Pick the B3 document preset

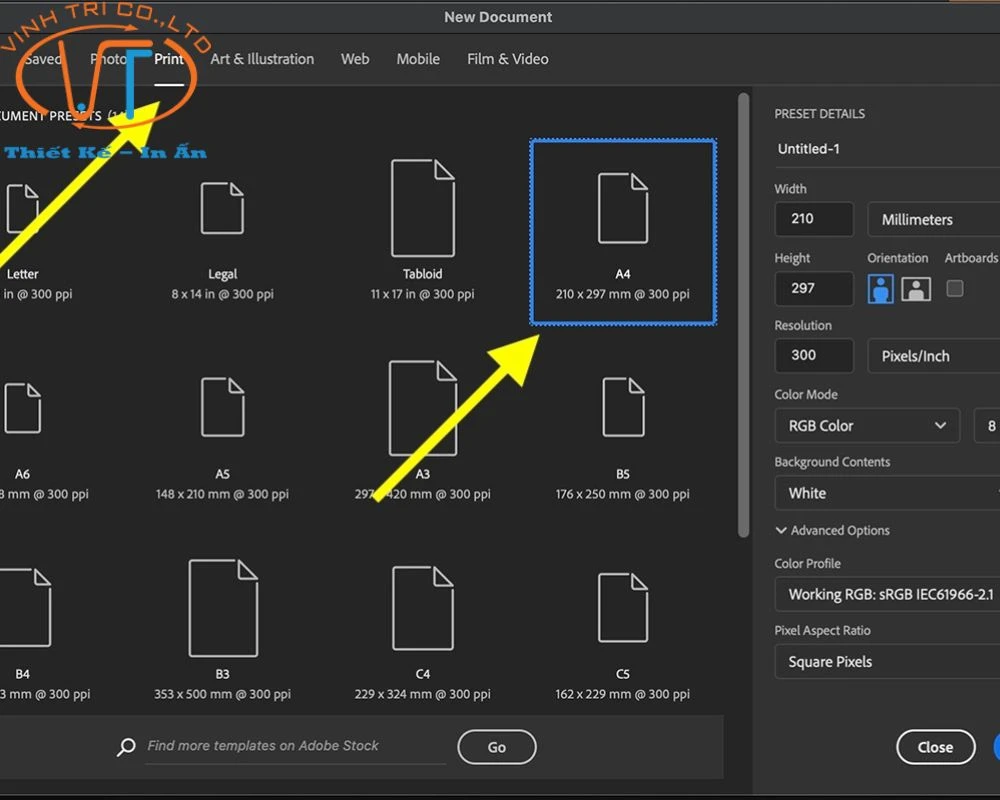(x=223, y=608)
